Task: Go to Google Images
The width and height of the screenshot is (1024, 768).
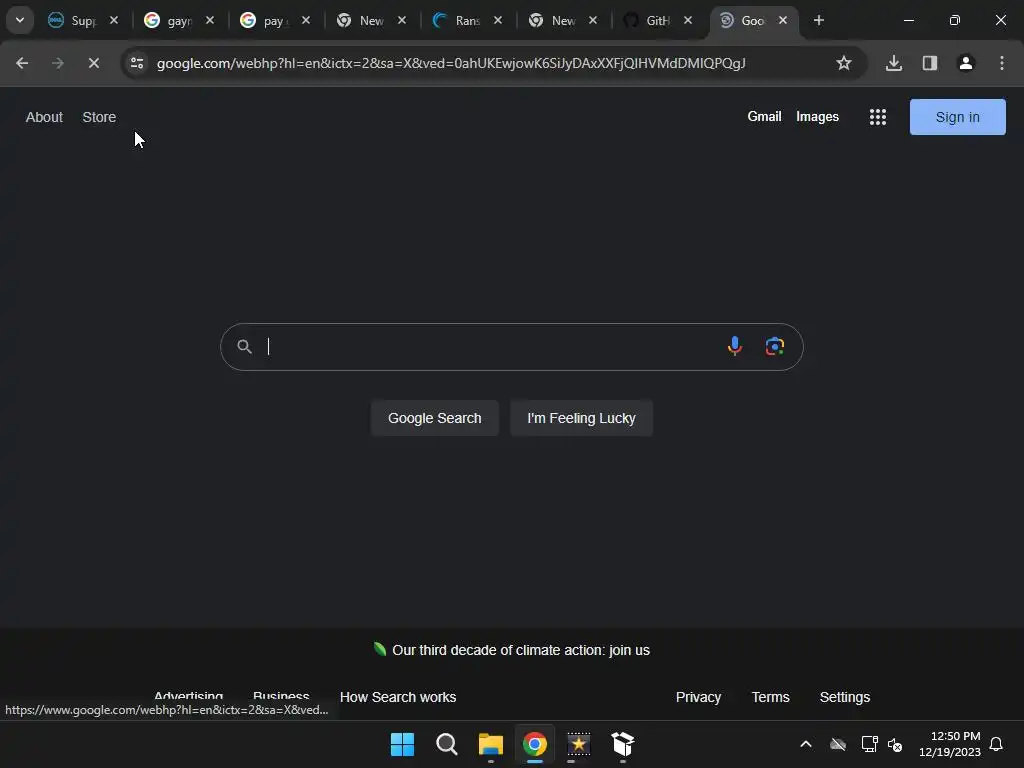Action: pyautogui.click(x=817, y=116)
